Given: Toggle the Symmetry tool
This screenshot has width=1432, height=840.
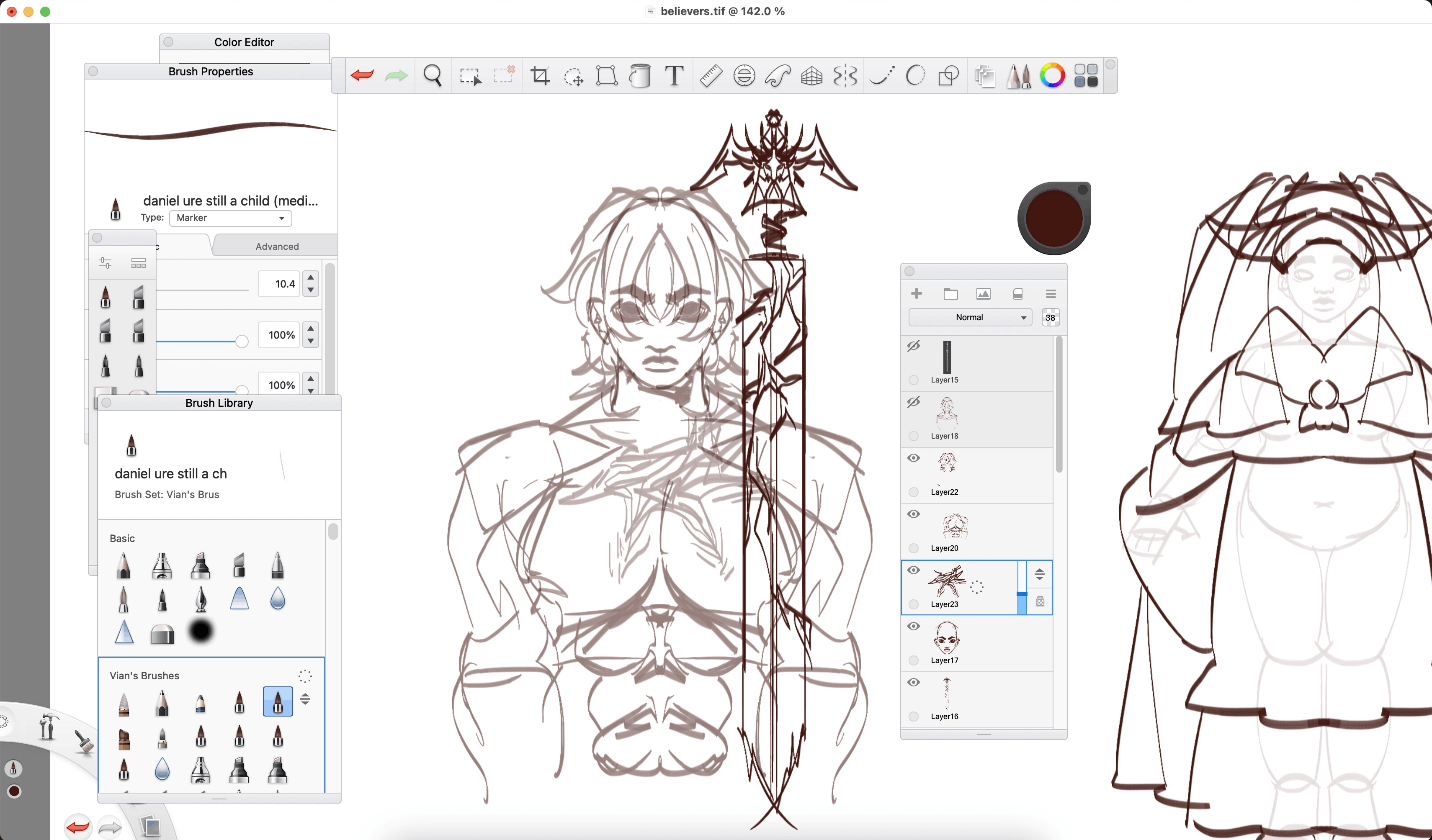Looking at the screenshot, I should coord(845,75).
